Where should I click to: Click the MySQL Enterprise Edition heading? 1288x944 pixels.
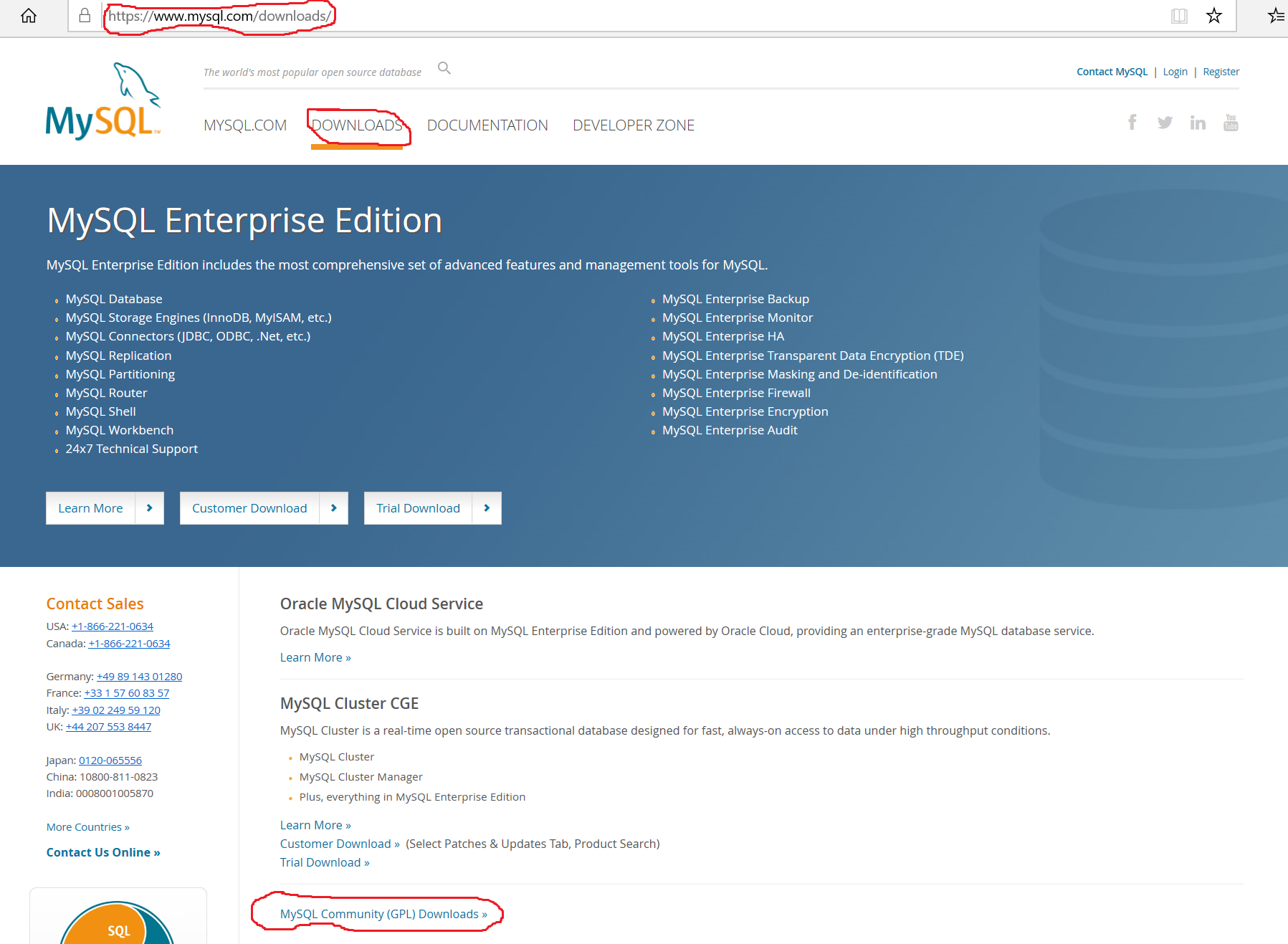pyautogui.click(x=244, y=220)
